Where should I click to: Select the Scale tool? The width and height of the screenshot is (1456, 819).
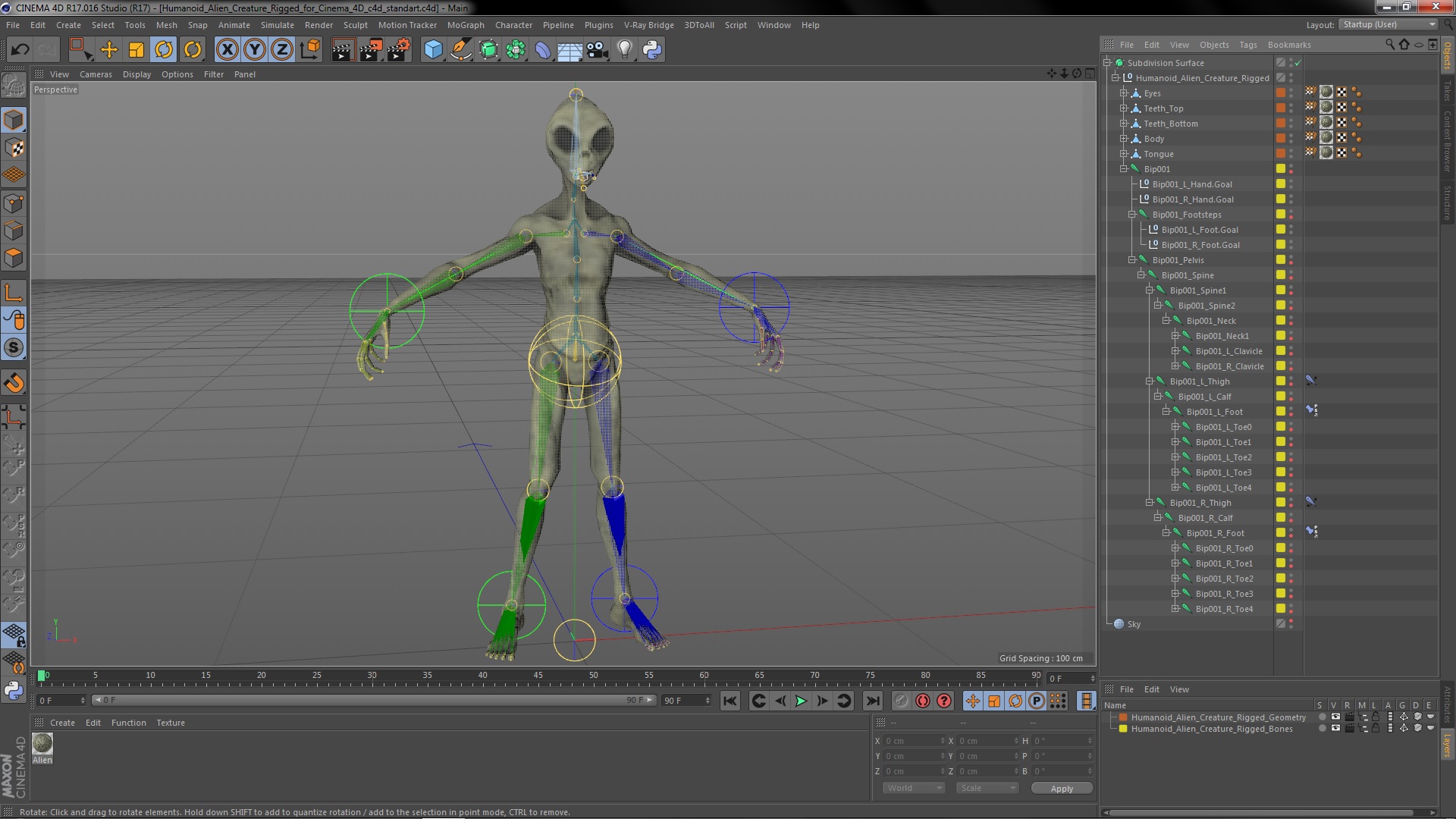point(136,50)
